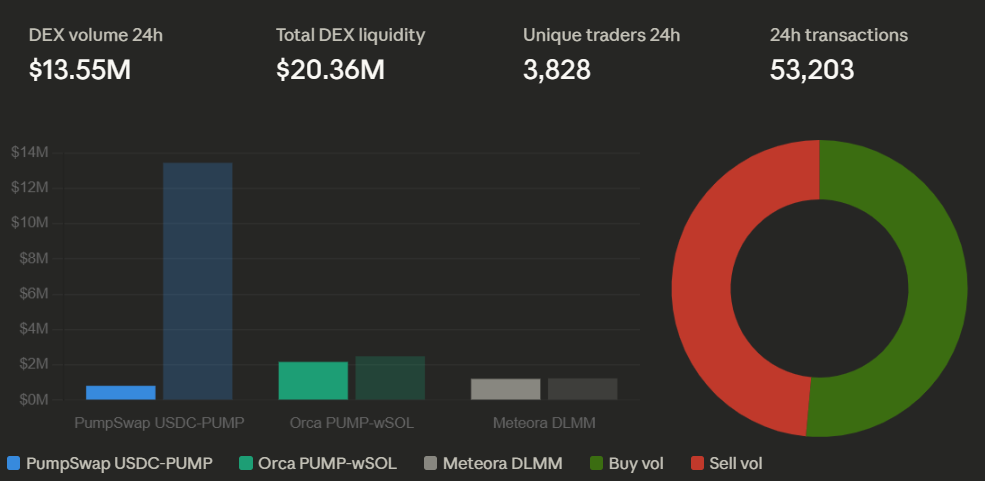985x481 pixels.
Task: Select the light gray Meteora bar
Action: [506, 389]
